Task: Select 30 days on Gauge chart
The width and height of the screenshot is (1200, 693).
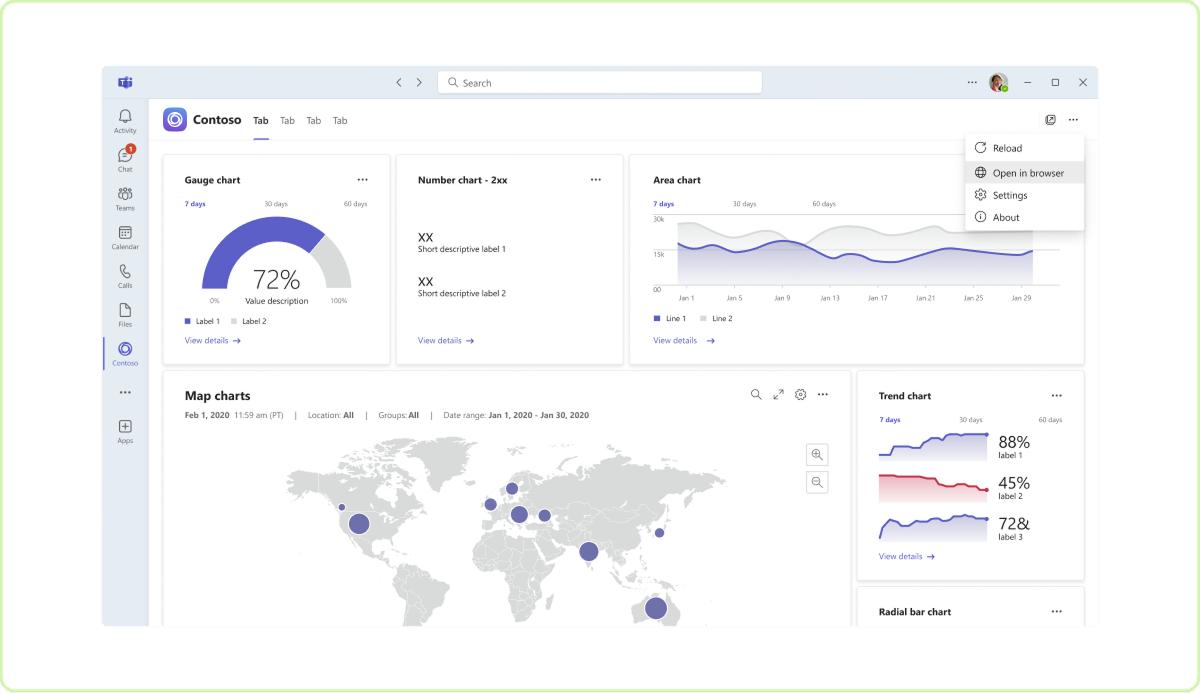Action: [276, 204]
